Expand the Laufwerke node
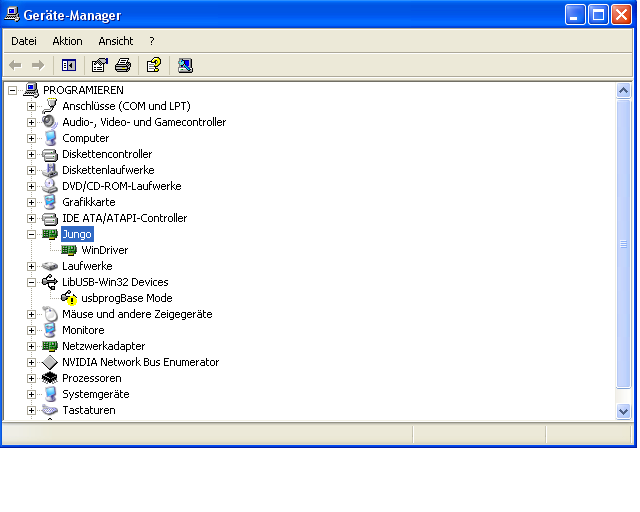This screenshot has width=640, height=512. point(31,267)
